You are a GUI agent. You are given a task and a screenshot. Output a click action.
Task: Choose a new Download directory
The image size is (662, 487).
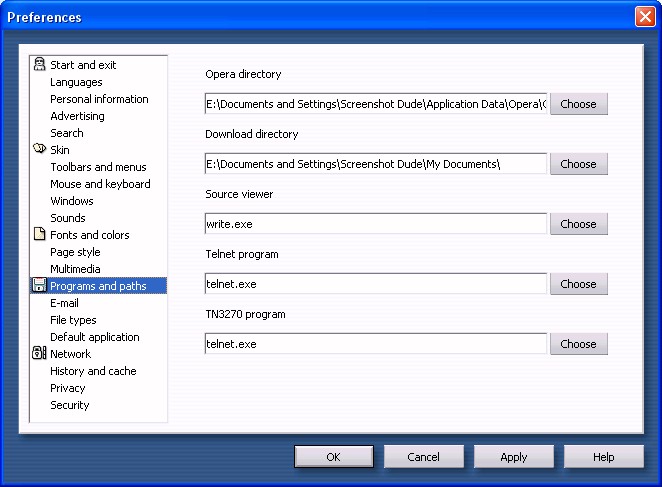point(578,164)
